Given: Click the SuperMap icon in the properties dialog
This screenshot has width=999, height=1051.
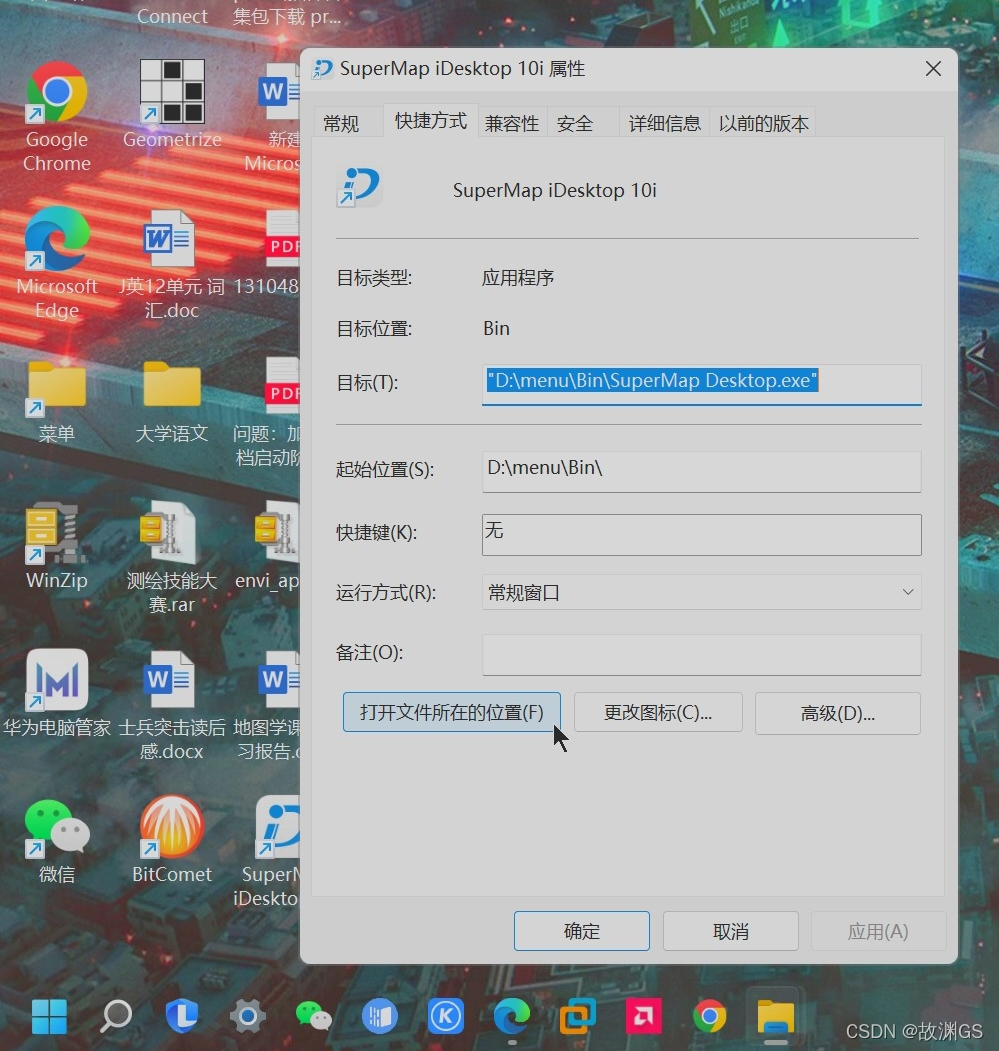Looking at the screenshot, I should (x=359, y=187).
